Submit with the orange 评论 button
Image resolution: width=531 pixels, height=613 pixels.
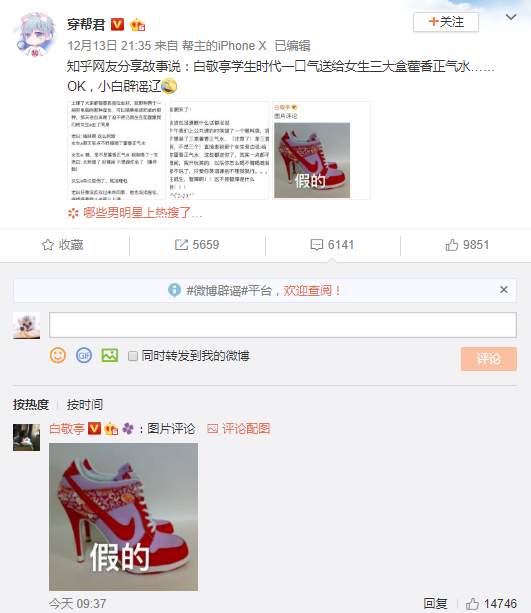[489, 358]
